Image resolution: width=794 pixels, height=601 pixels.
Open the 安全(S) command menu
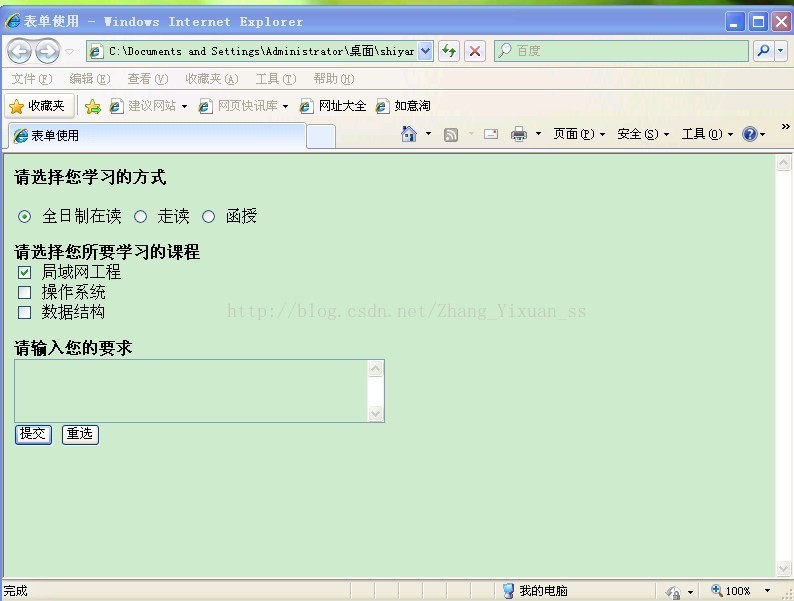[x=643, y=134]
